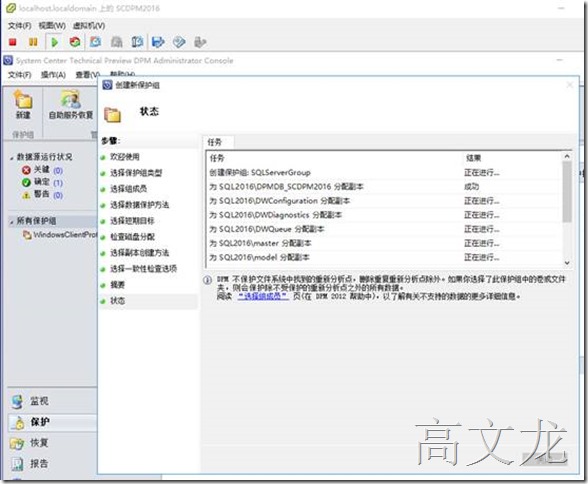Click task list scrollbar down arrow
This screenshot has width=588, height=484.
click(567, 263)
